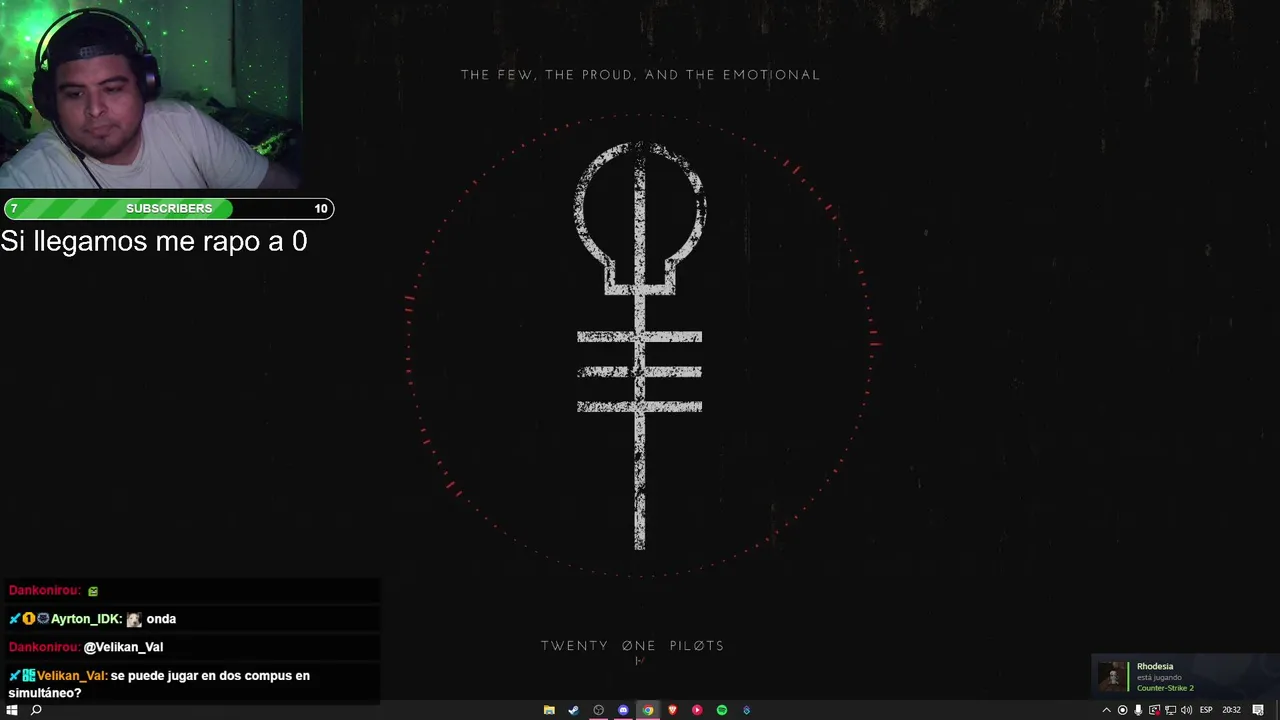Click the emote before 'onda' in chat
This screenshot has height=720, width=1280.
pos(134,619)
